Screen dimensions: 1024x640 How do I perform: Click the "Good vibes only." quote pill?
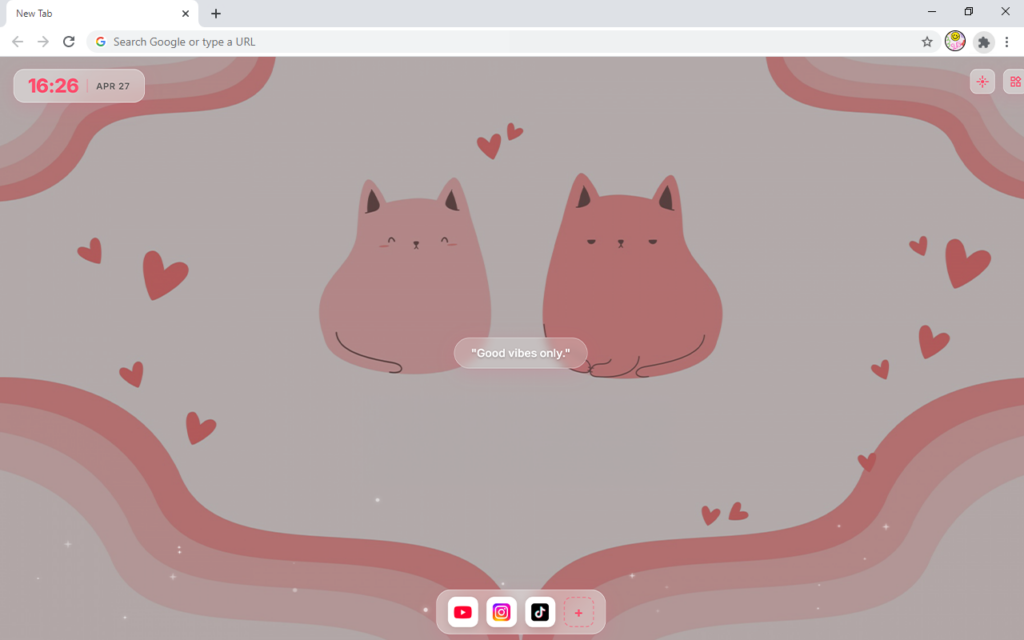point(520,353)
